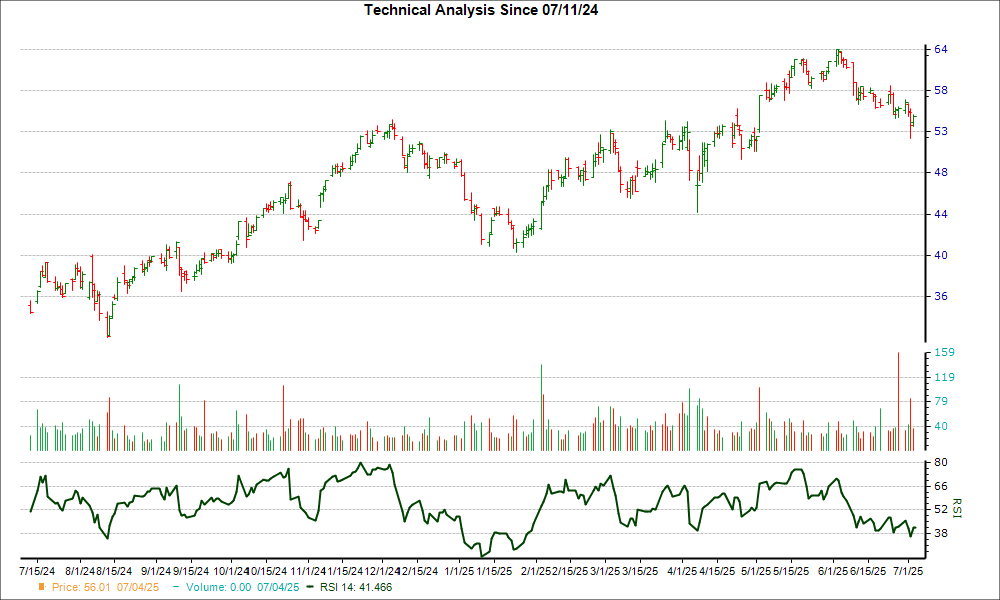This screenshot has height=600, width=1000.
Task: Click the 5/1/25 date label
Action: pyautogui.click(x=756, y=571)
